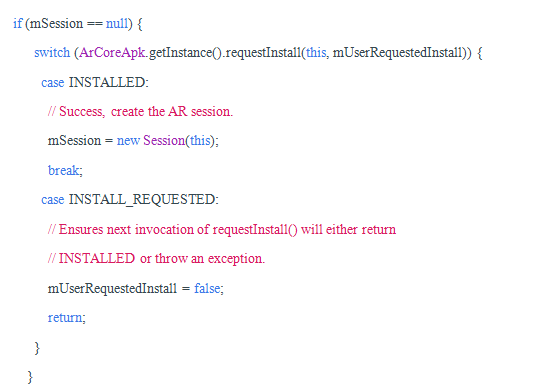Click the comment 'Success, create the AR session.'
Viewport: 533px width, 391px height.
pos(140,112)
